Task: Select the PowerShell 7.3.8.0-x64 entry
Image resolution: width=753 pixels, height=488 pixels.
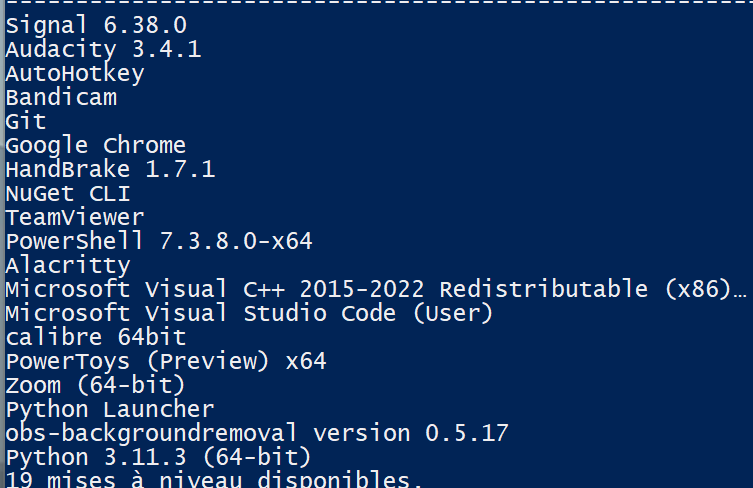Action: (x=159, y=241)
